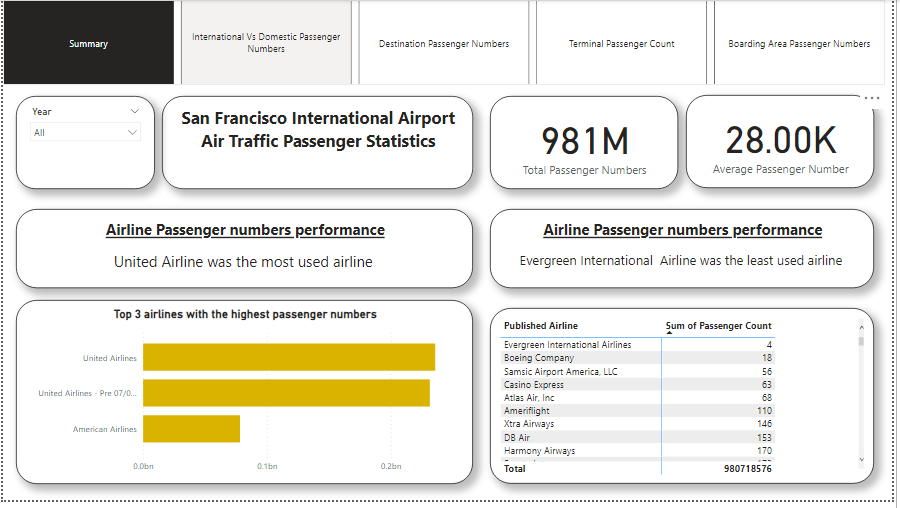Go to Destination Passenger Numbers page

coord(444,44)
